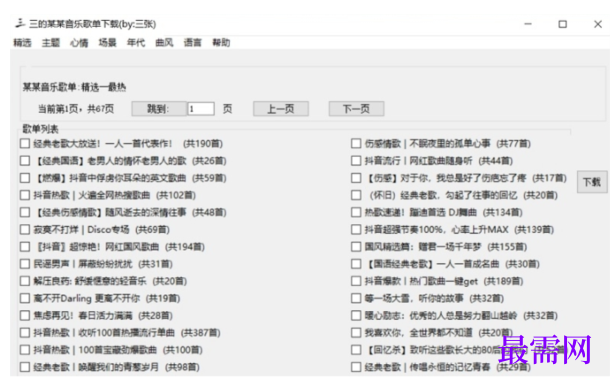610x381 pixels.
Task: Open the 帮助 menu
Action: pyautogui.click(x=221, y=42)
